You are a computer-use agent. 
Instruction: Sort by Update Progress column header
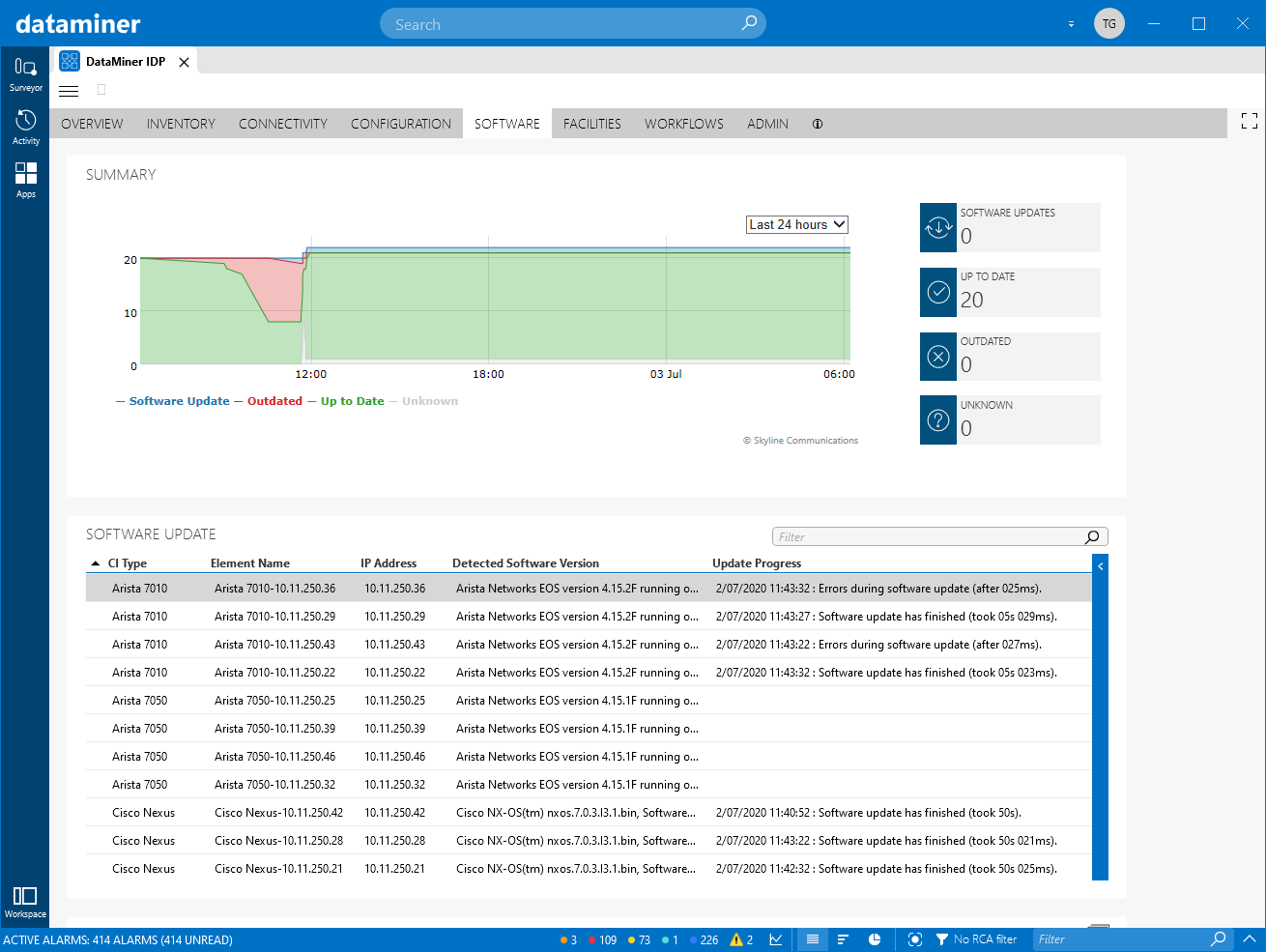(757, 563)
